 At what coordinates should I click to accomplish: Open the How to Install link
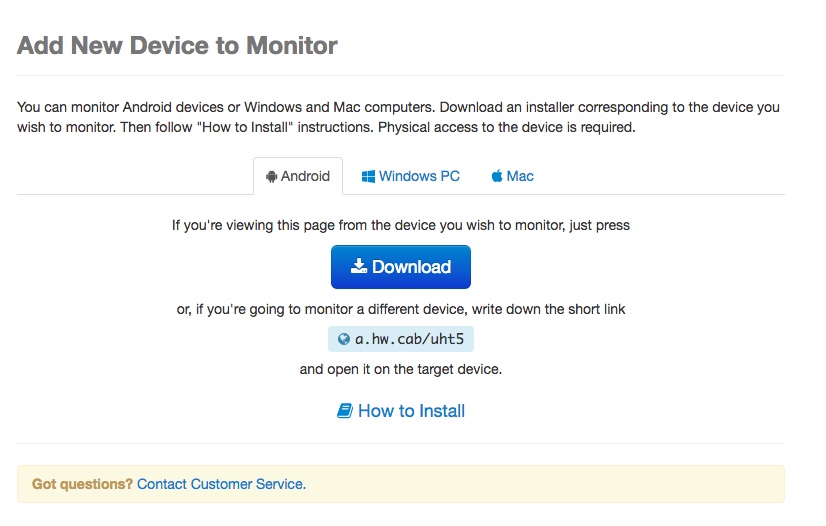(411, 411)
